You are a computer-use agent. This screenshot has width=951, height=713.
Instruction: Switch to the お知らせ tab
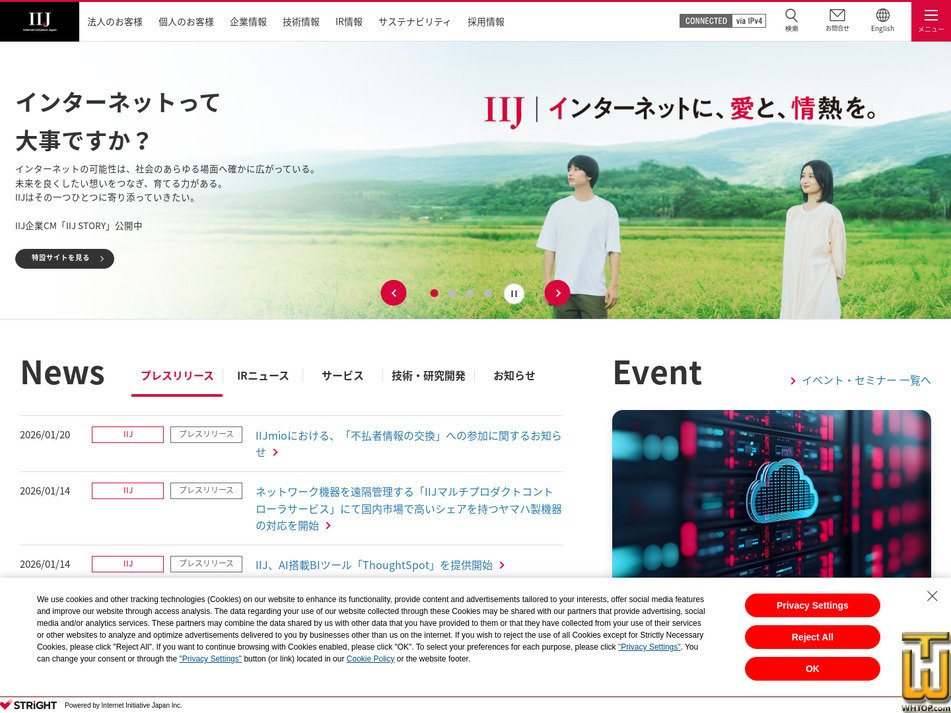pos(513,375)
